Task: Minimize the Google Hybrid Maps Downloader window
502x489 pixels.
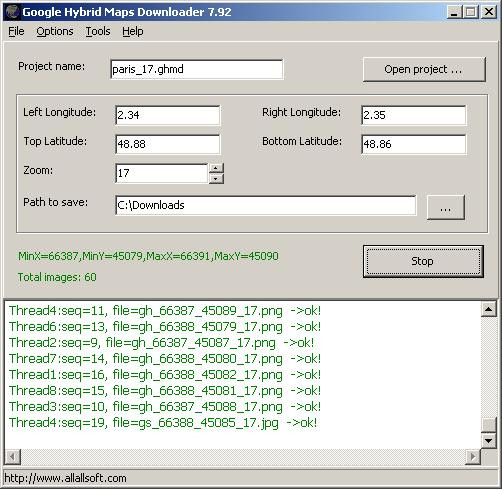Action: click(x=454, y=12)
